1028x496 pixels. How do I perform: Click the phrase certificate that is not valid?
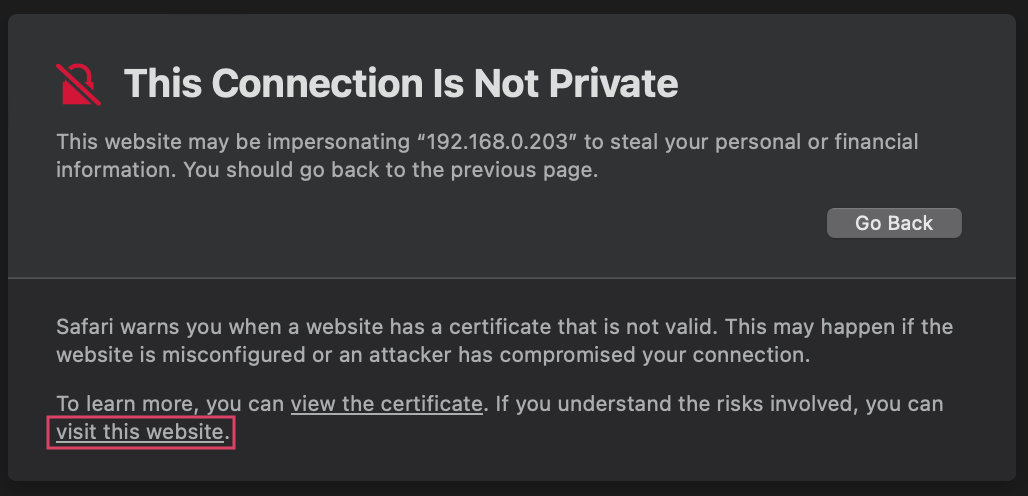580,326
